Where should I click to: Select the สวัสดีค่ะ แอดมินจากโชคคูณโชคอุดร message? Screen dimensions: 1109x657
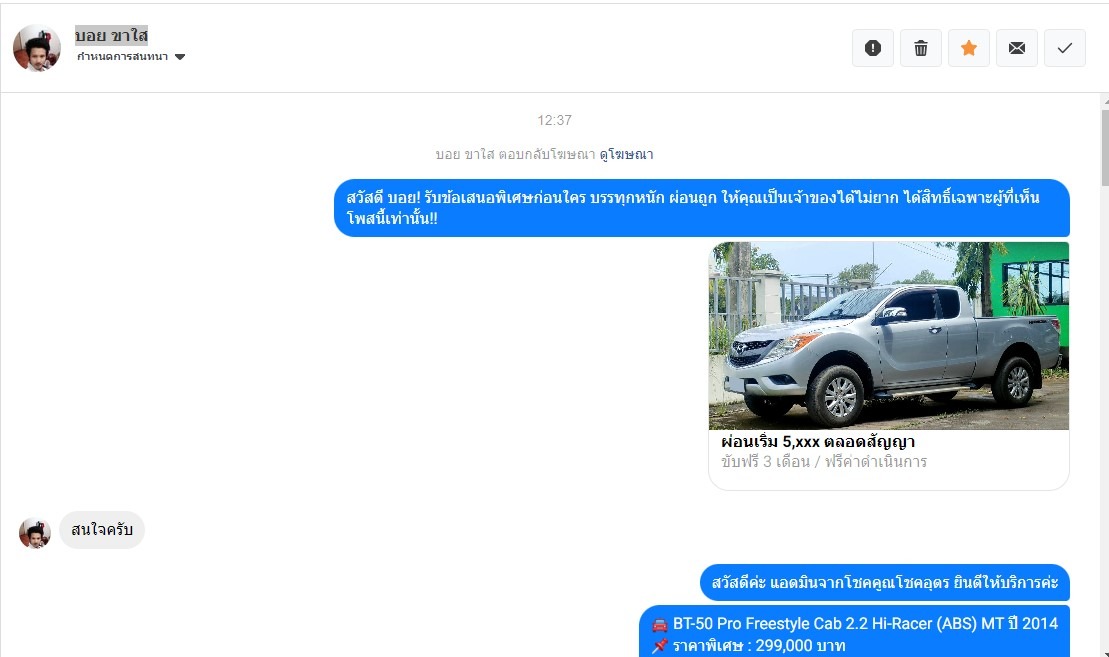[885, 583]
